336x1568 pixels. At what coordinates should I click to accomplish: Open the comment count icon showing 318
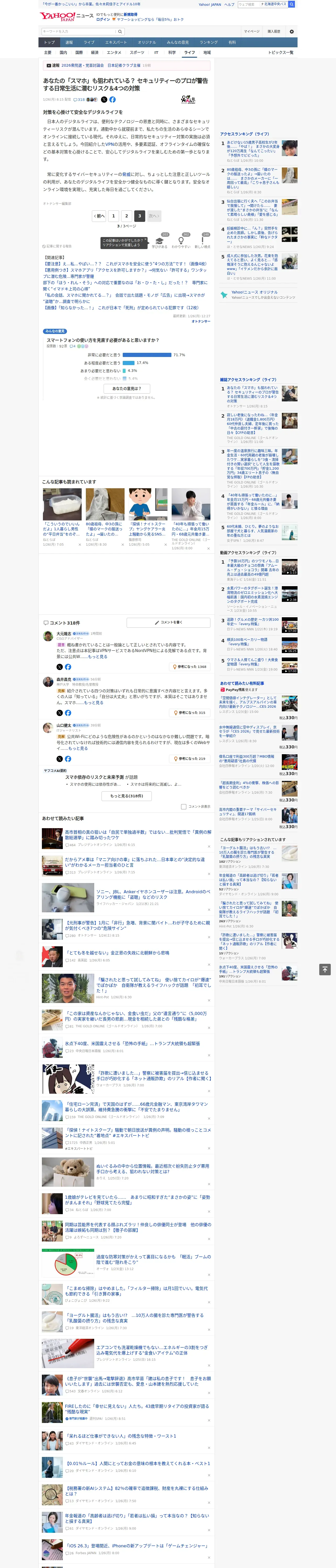(79, 99)
